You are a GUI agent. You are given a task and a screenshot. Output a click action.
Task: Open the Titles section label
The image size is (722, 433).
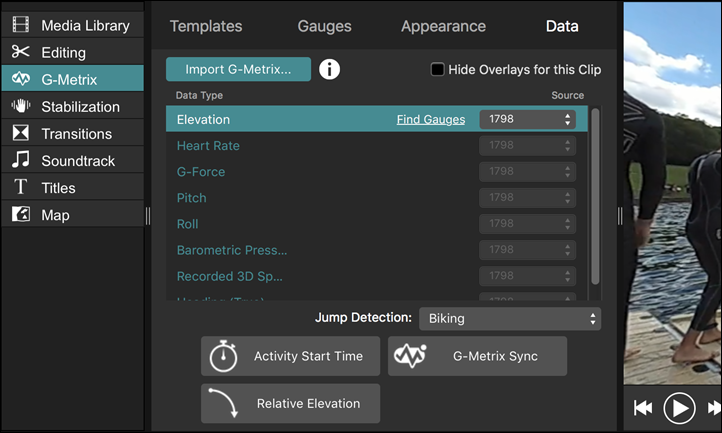58,188
